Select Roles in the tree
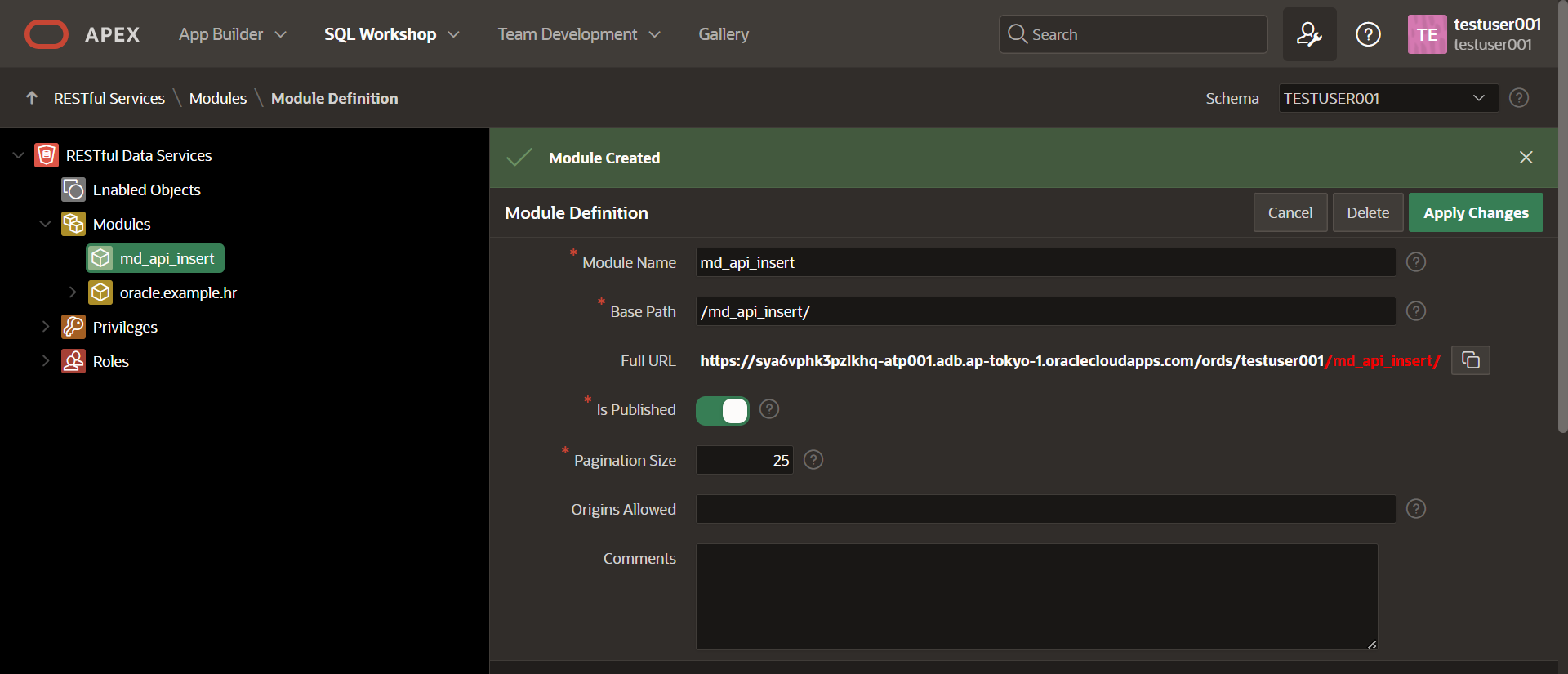This screenshot has height=674, width=1568. point(111,361)
